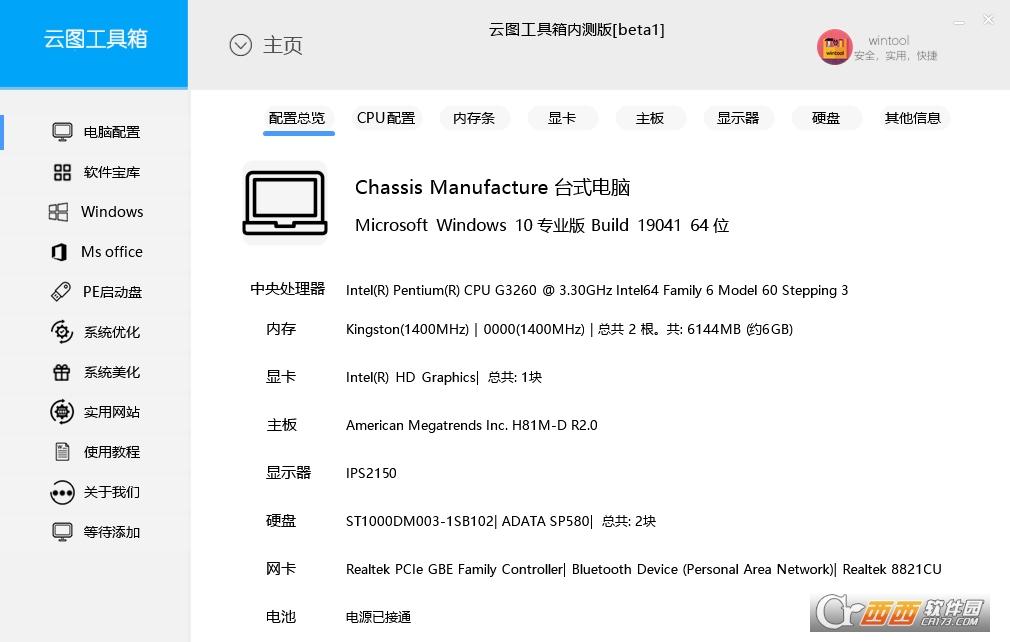Click the 电脑配置 monitor icon in sidebar
This screenshot has width=1010, height=642.
(x=62, y=132)
